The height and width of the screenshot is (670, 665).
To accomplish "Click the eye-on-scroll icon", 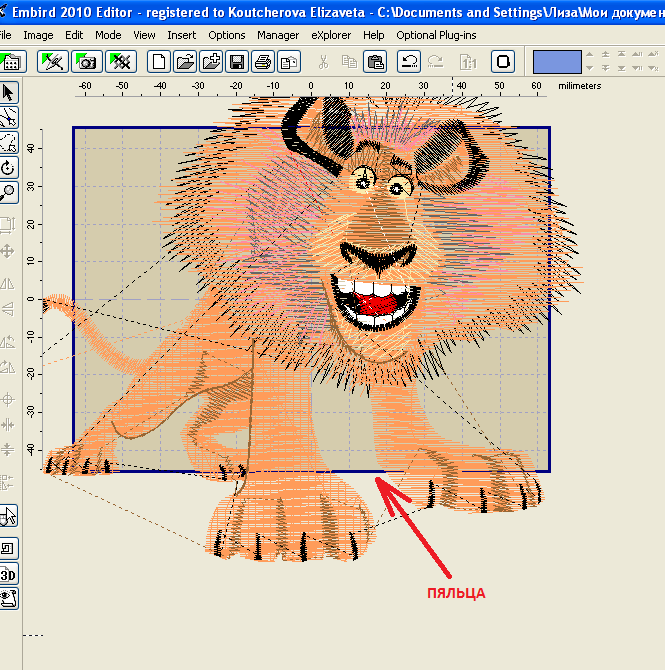I will click(8, 599).
